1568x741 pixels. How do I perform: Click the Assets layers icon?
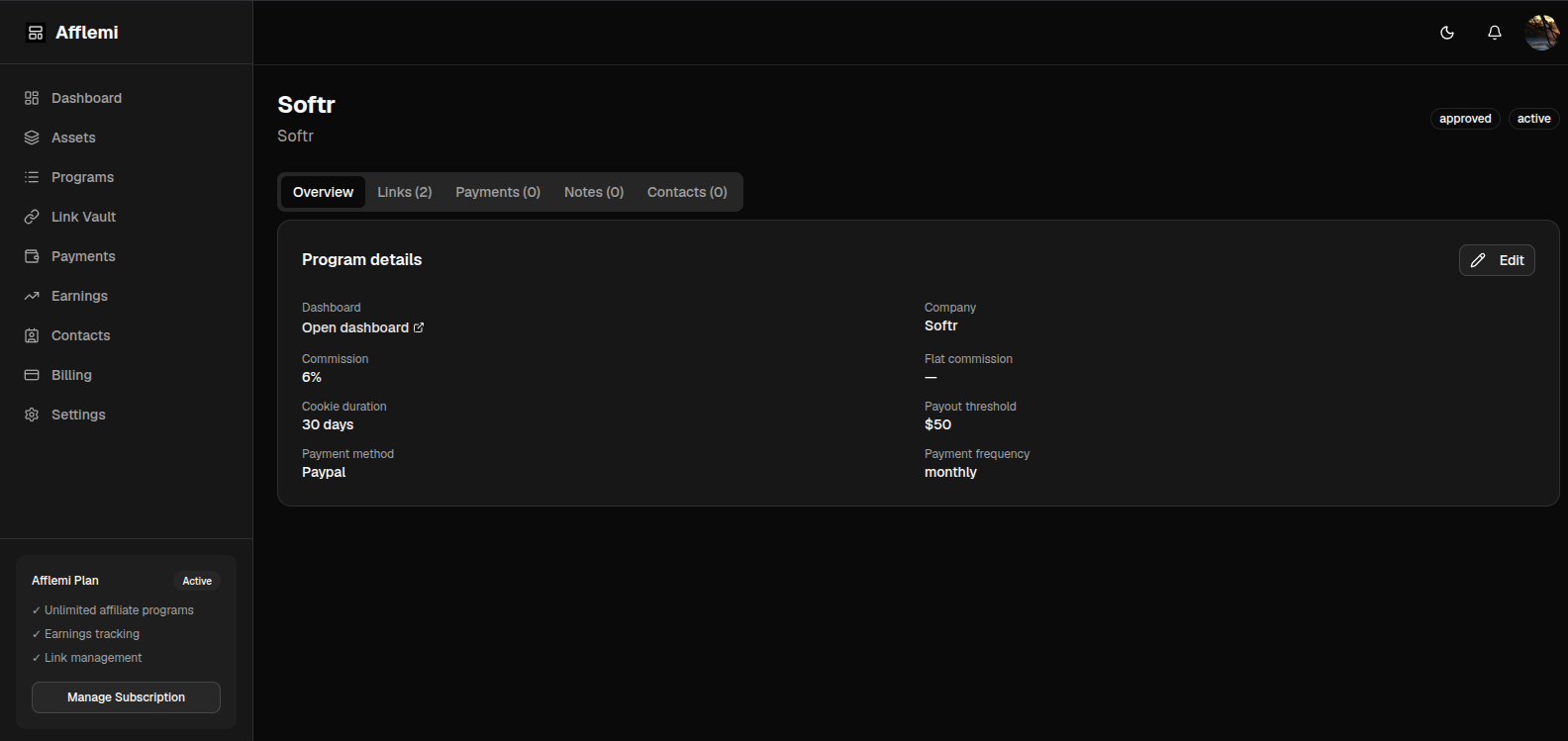[x=32, y=138]
